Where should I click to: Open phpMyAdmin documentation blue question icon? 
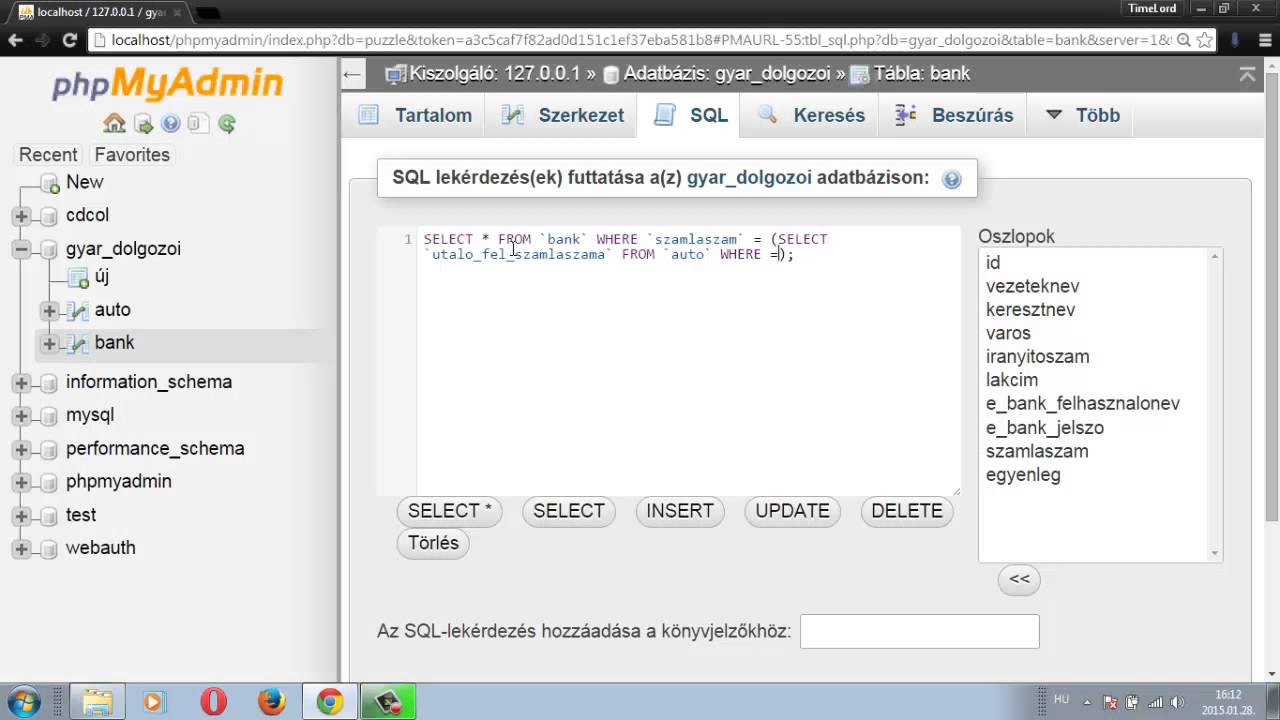pos(171,124)
